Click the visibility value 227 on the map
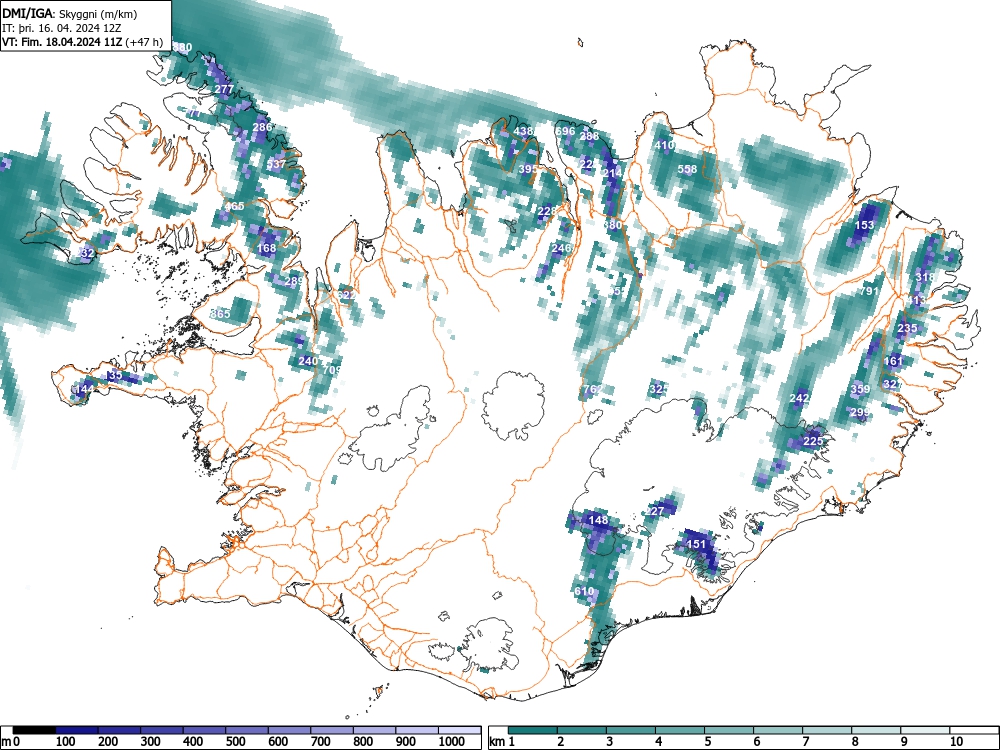Screen dimensions: 1000x750 click(655, 511)
